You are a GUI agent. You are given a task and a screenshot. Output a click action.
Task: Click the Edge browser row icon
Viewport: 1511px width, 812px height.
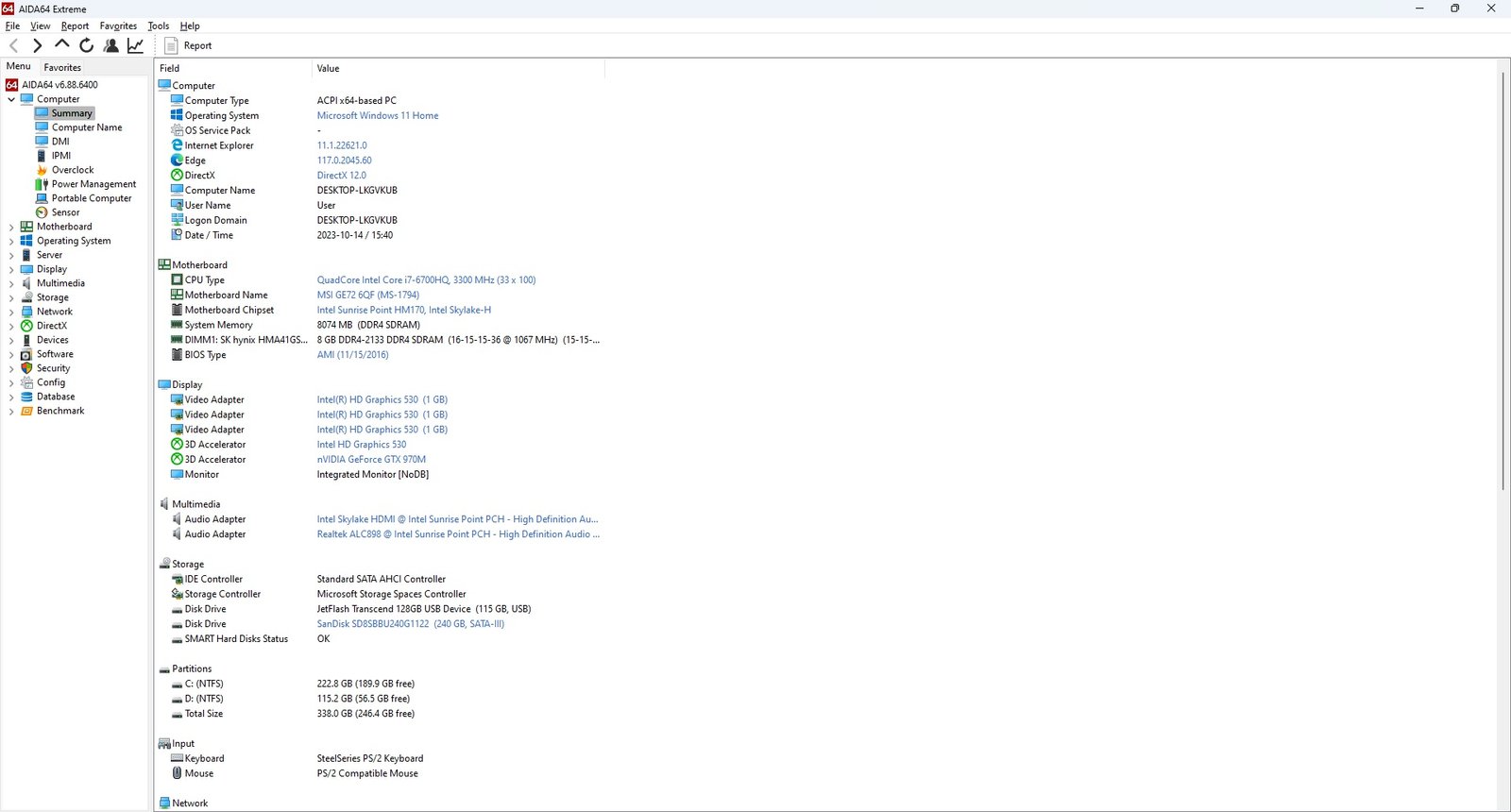pyautogui.click(x=177, y=161)
